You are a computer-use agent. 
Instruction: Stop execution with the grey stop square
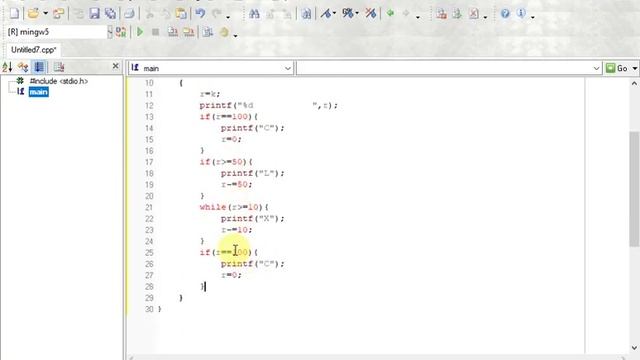[x=156, y=32]
